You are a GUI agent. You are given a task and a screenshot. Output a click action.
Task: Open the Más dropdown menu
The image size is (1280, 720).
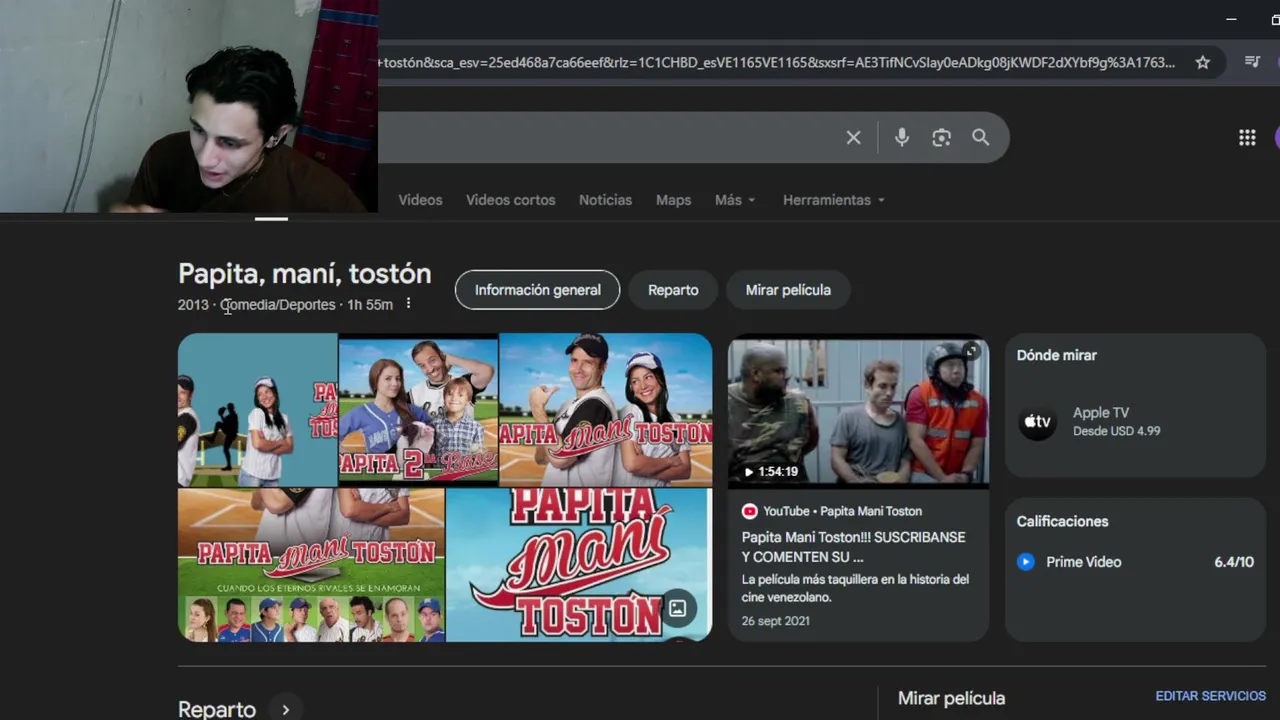pos(735,200)
